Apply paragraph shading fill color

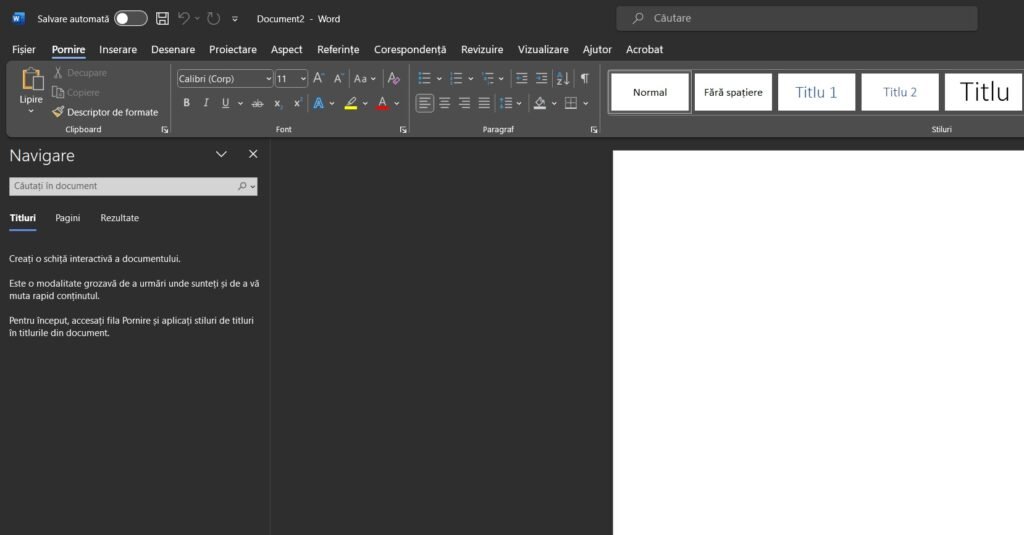click(x=539, y=103)
